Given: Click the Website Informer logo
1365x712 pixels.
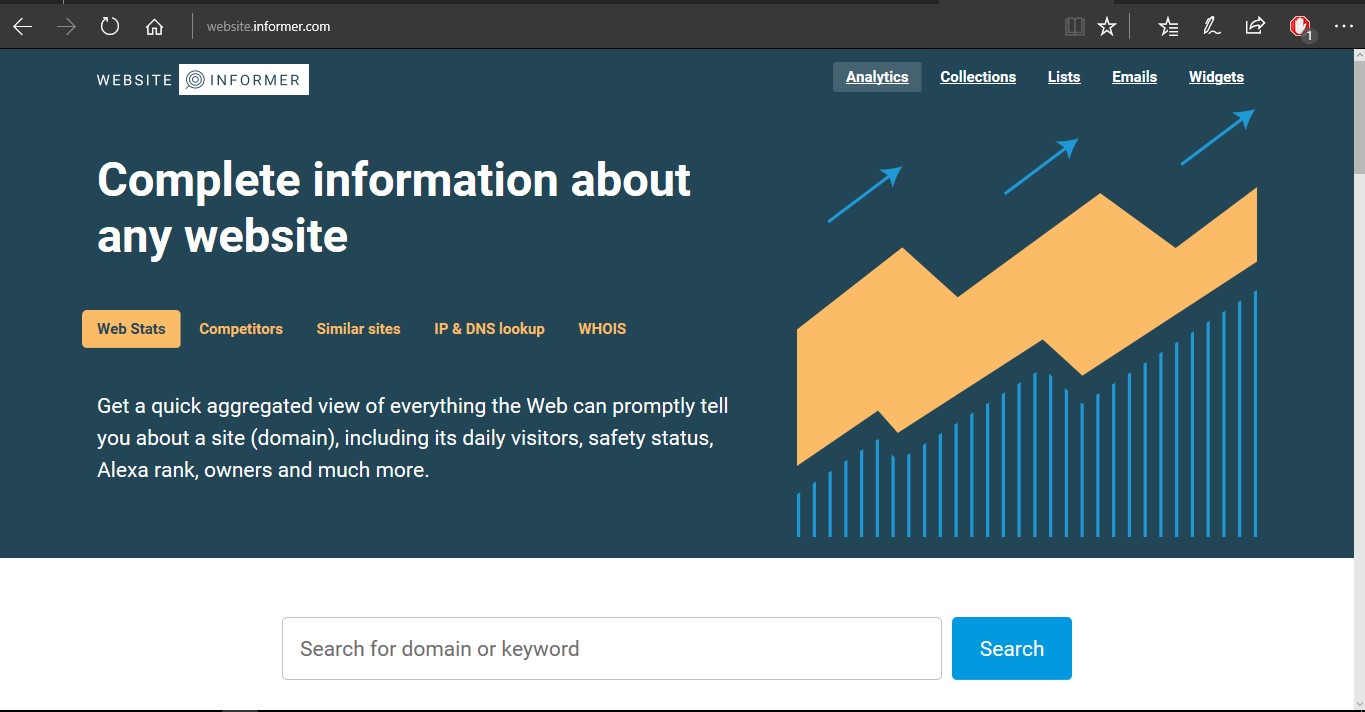Looking at the screenshot, I should click(x=202, y=78).
